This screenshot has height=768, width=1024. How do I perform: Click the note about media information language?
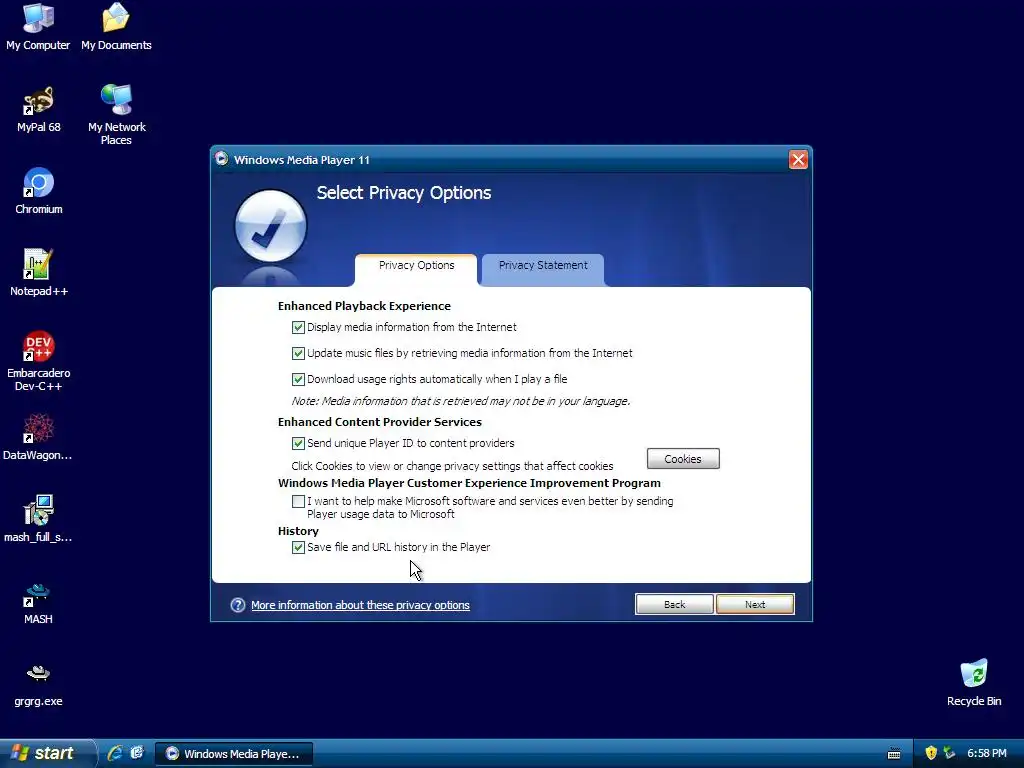460,401
